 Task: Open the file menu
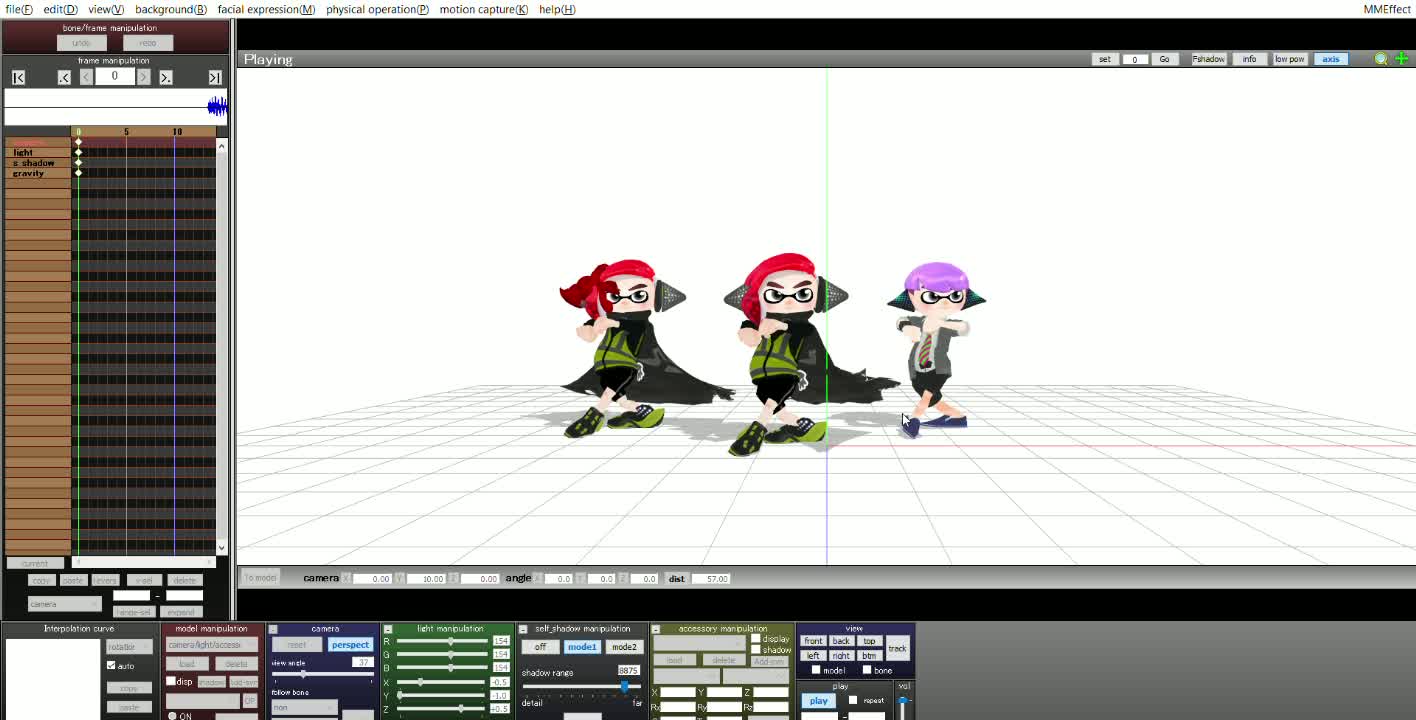pyautogui.click(x=19, y=9)
